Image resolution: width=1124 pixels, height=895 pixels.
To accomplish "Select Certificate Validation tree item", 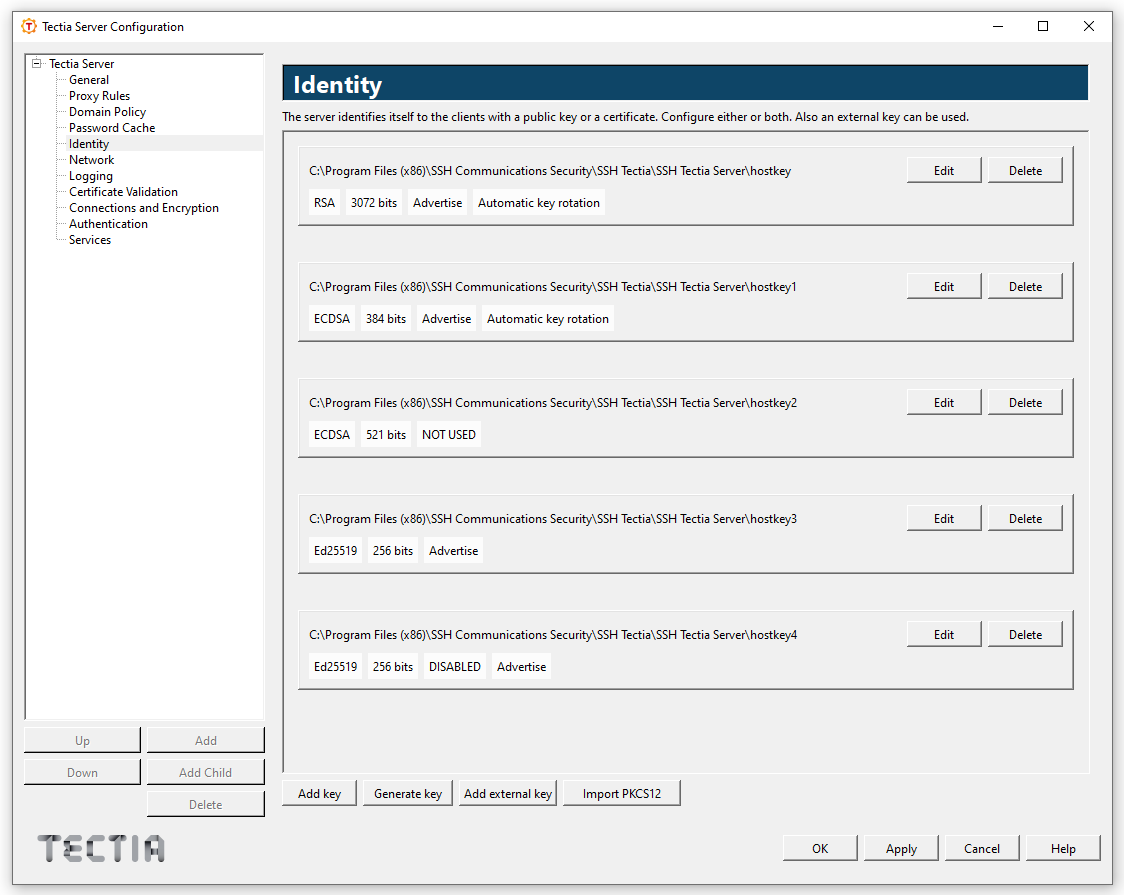I will [123, 191].
